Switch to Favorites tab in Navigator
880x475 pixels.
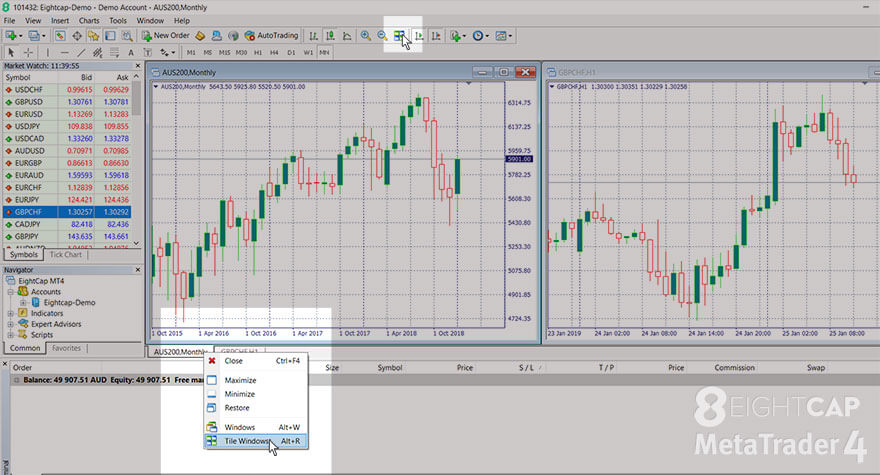[x=66, y=348]
